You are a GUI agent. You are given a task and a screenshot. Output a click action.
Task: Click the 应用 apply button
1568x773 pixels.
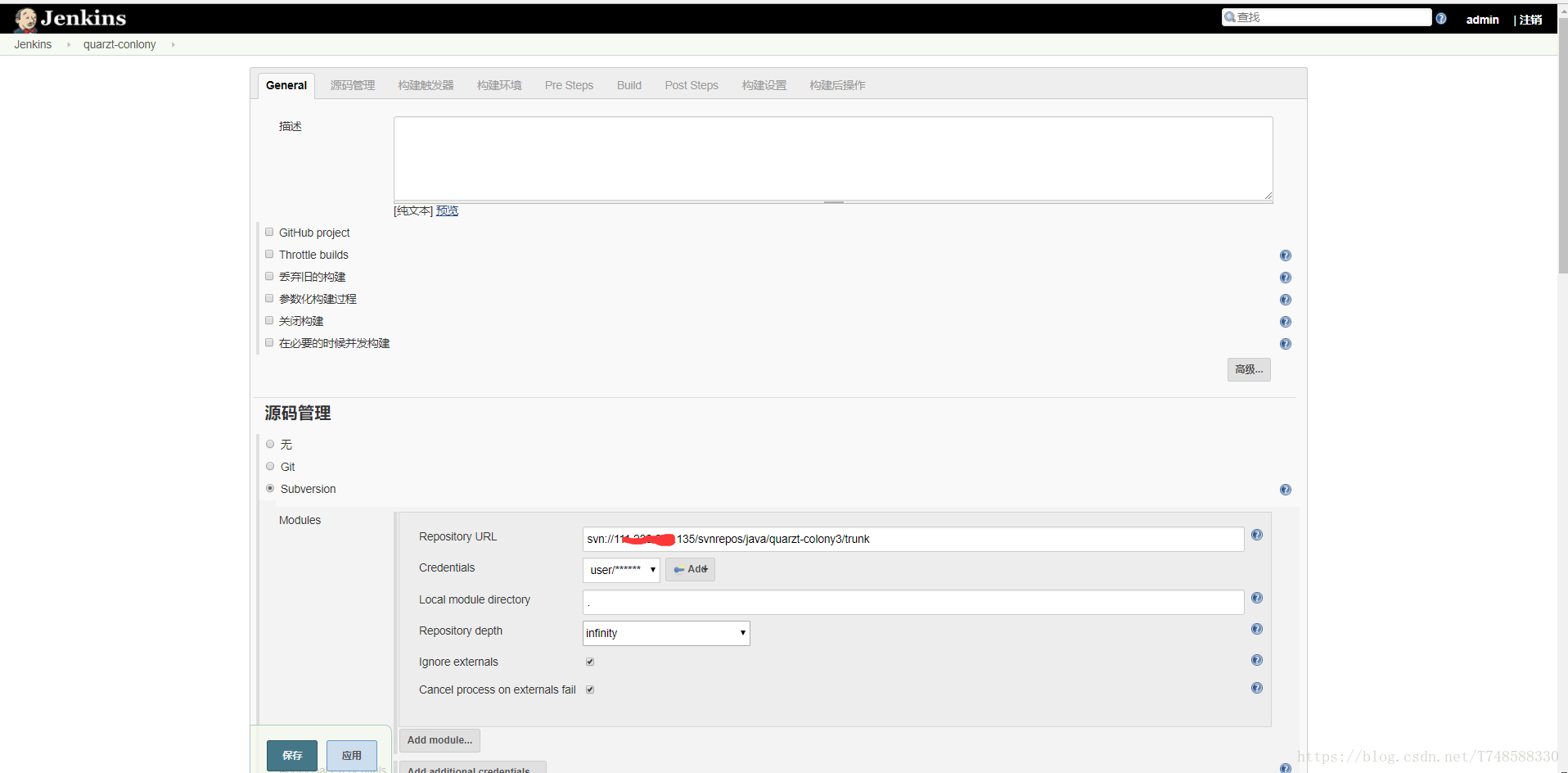[352, 755]
